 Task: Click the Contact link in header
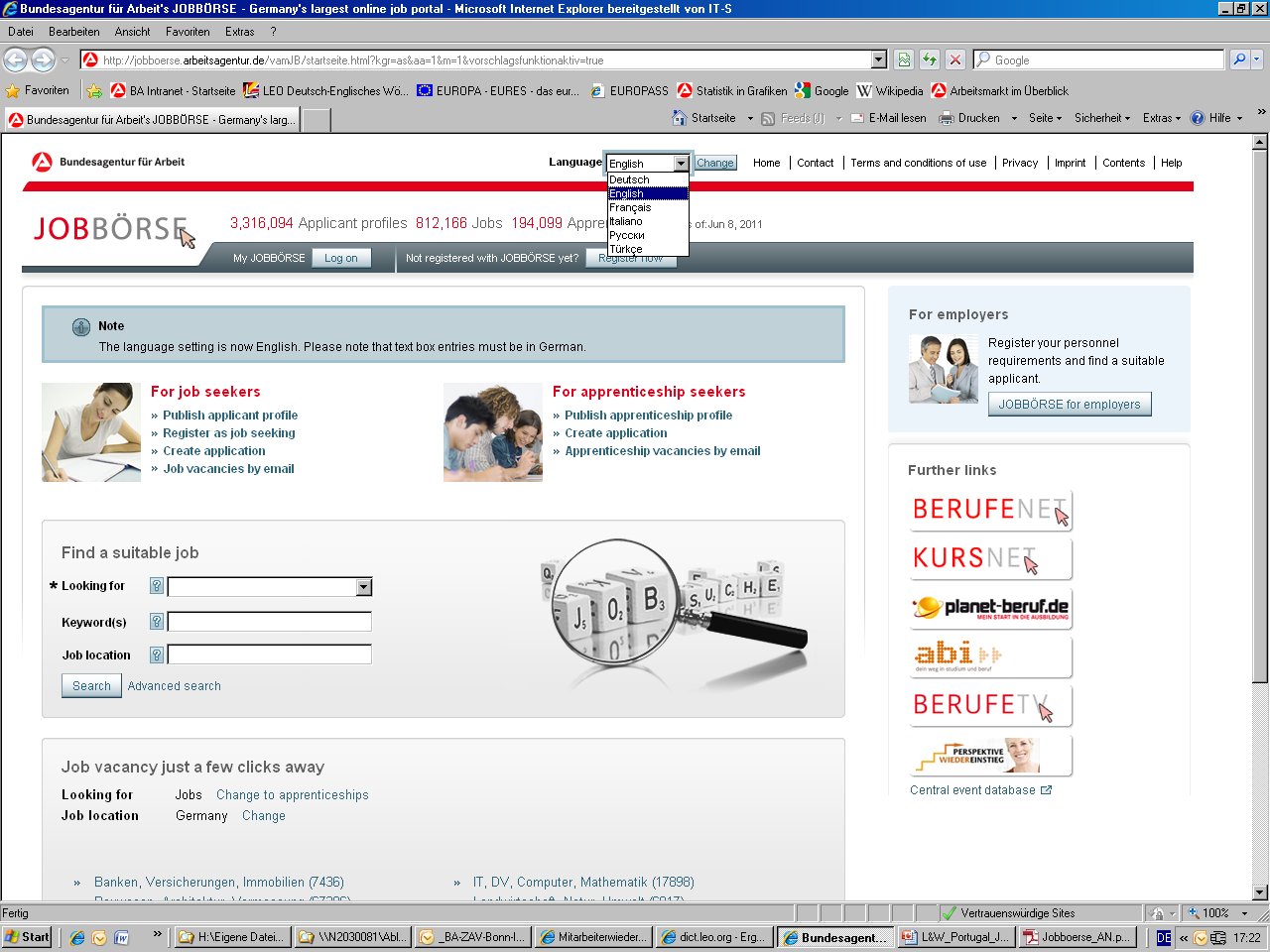pos(816,163)
